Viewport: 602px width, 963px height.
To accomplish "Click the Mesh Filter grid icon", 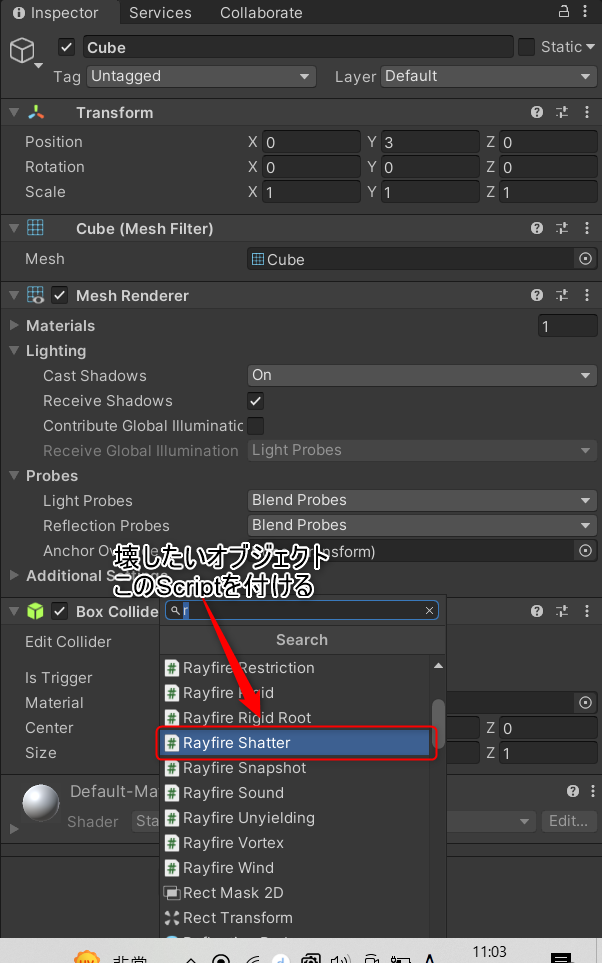I will (36, 228).
